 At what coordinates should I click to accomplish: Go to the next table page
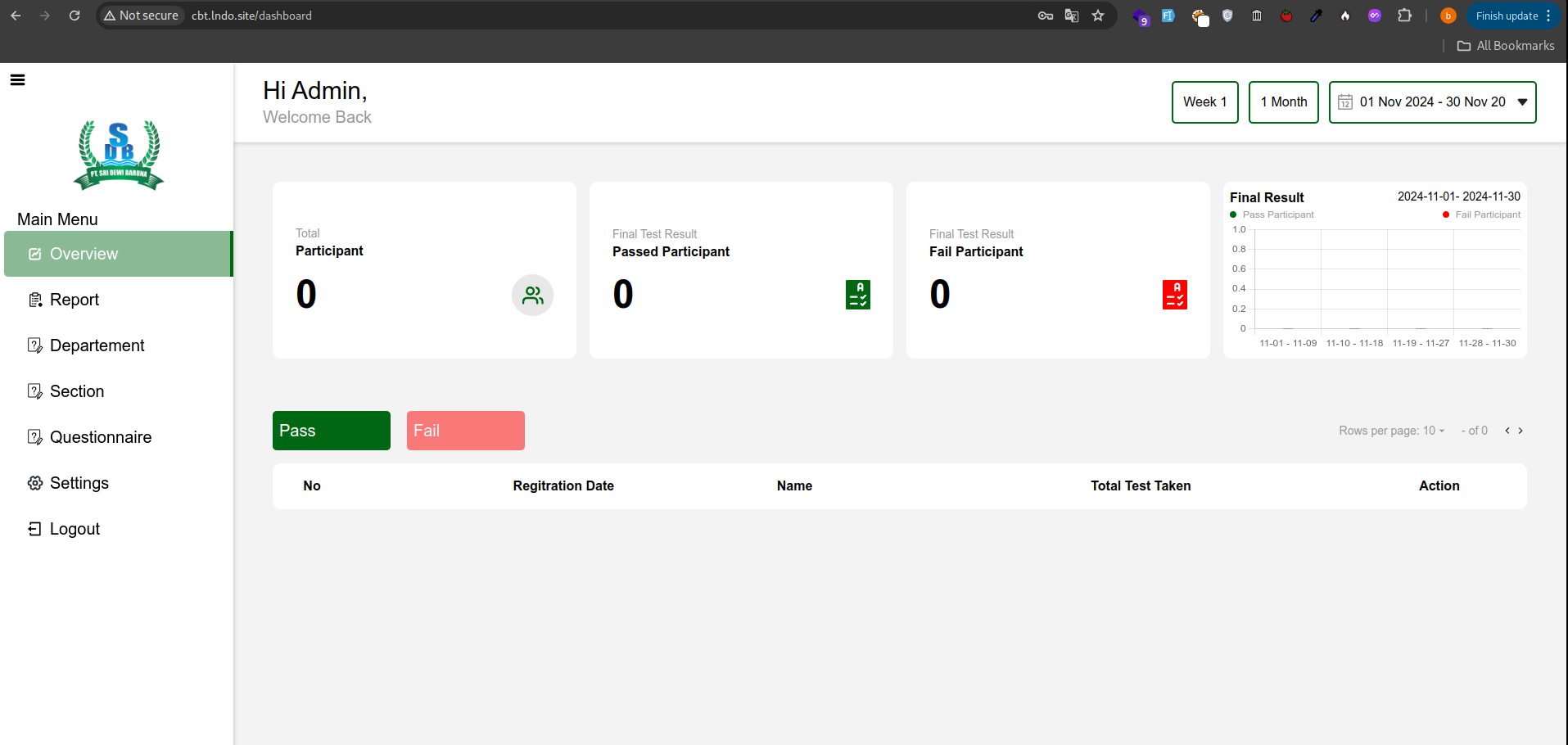pyautogui.click(x=1521, y=431)
